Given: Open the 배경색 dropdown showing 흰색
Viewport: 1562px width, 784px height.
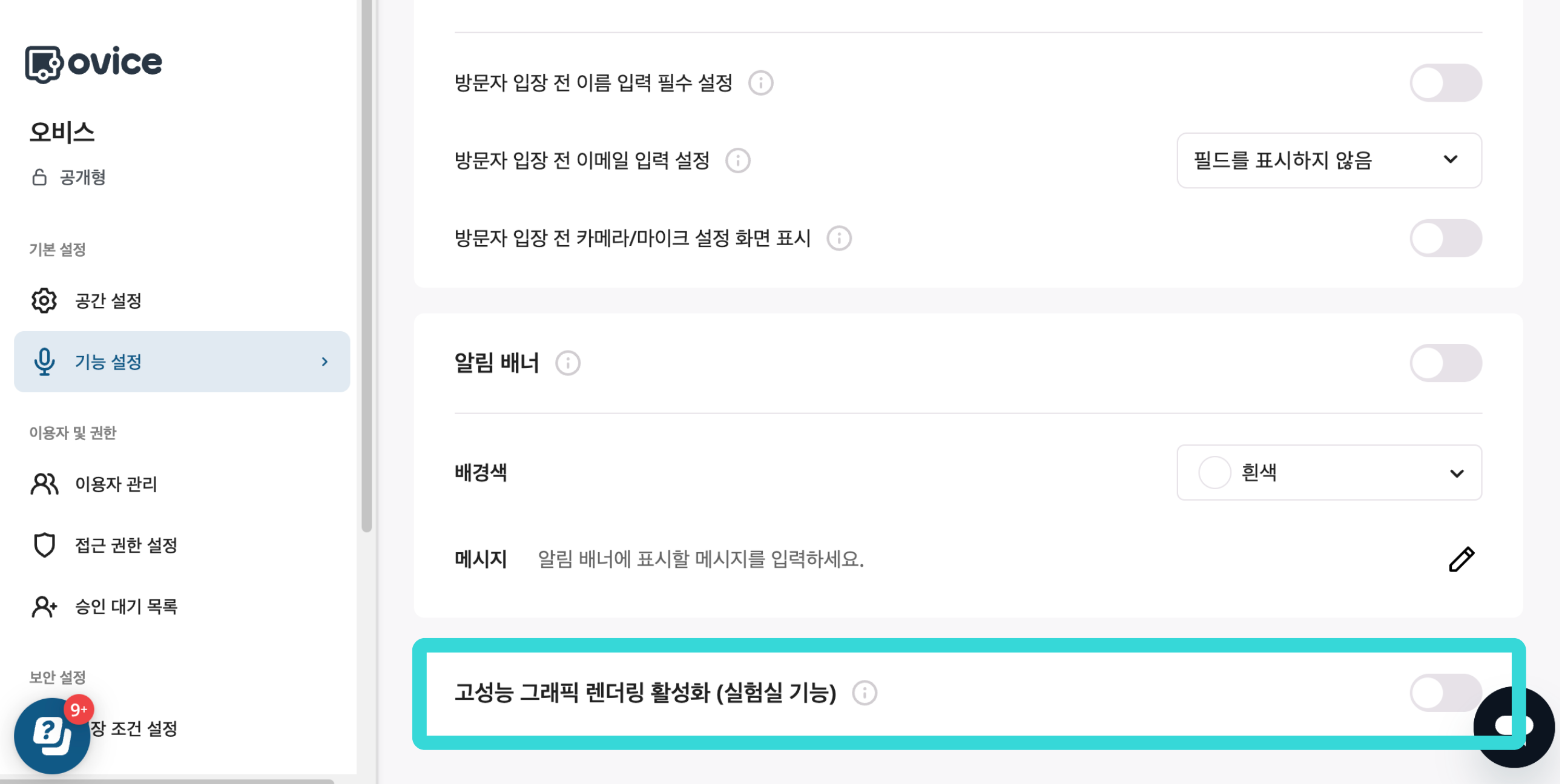Looking at the screenshot, I should click(1328, 473).
